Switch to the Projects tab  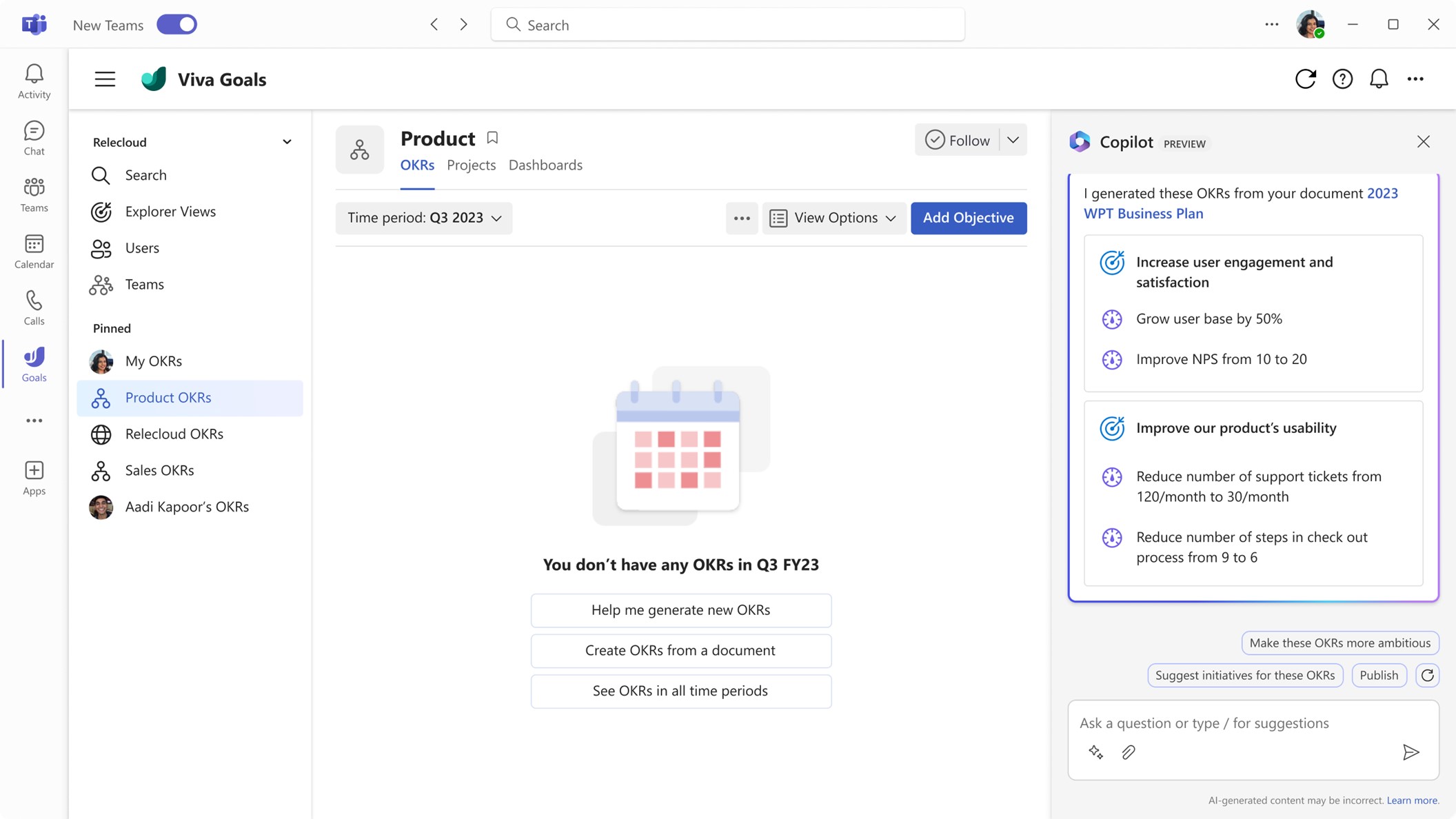pos(472,165)
